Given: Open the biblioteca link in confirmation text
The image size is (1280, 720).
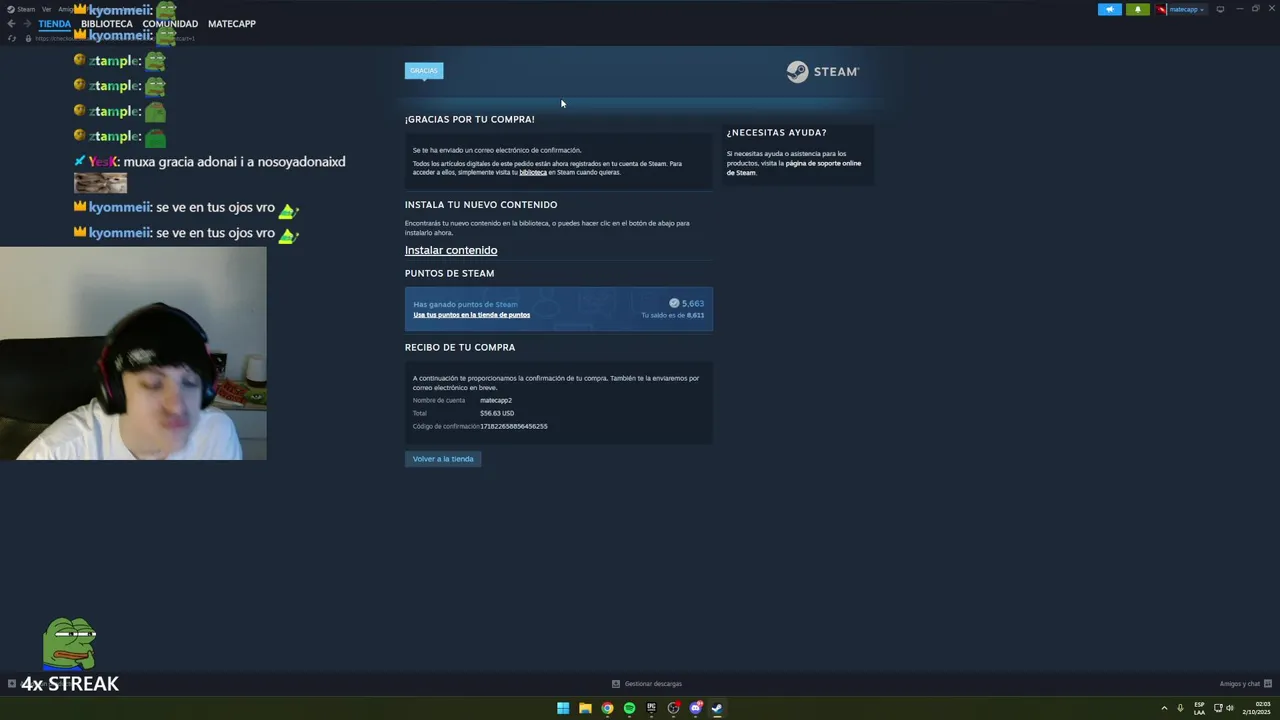Looking at the screenshot, I should pos(533,172).
